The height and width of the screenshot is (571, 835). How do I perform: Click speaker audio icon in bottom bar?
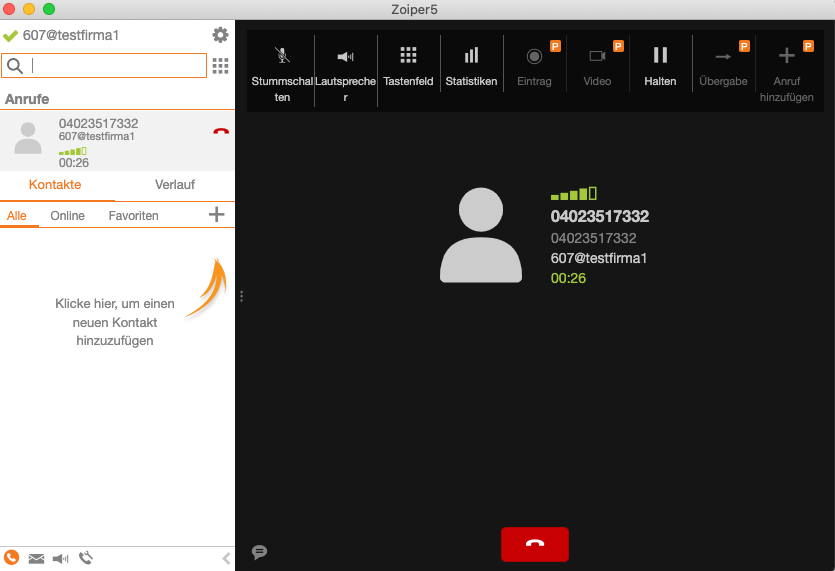click(61, 558)
